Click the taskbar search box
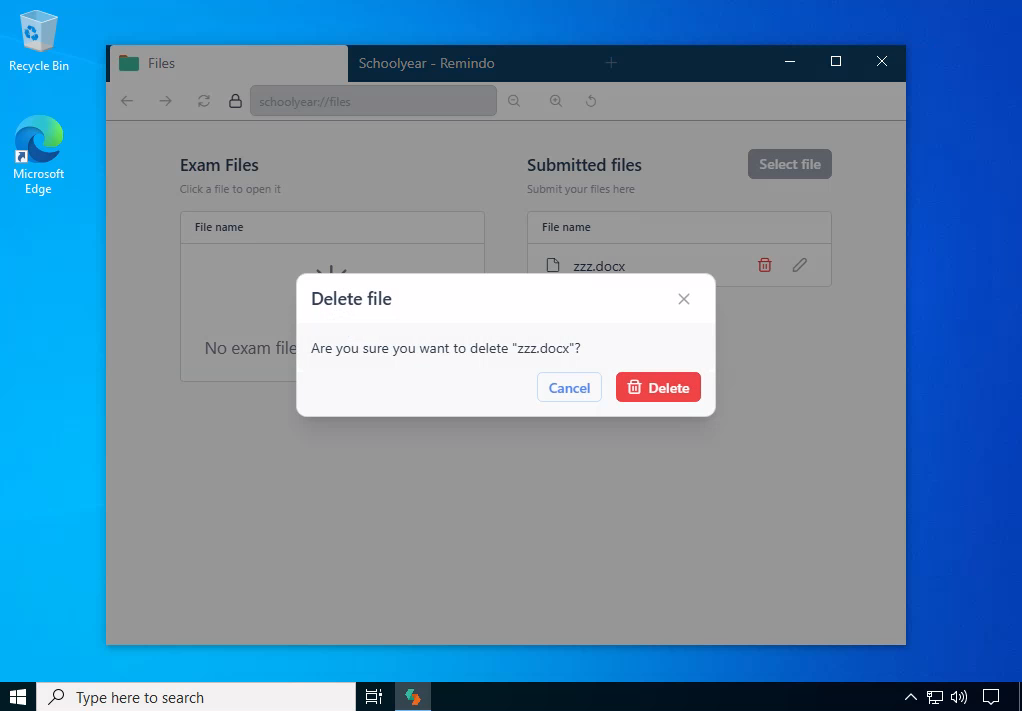 coord(196,697)
